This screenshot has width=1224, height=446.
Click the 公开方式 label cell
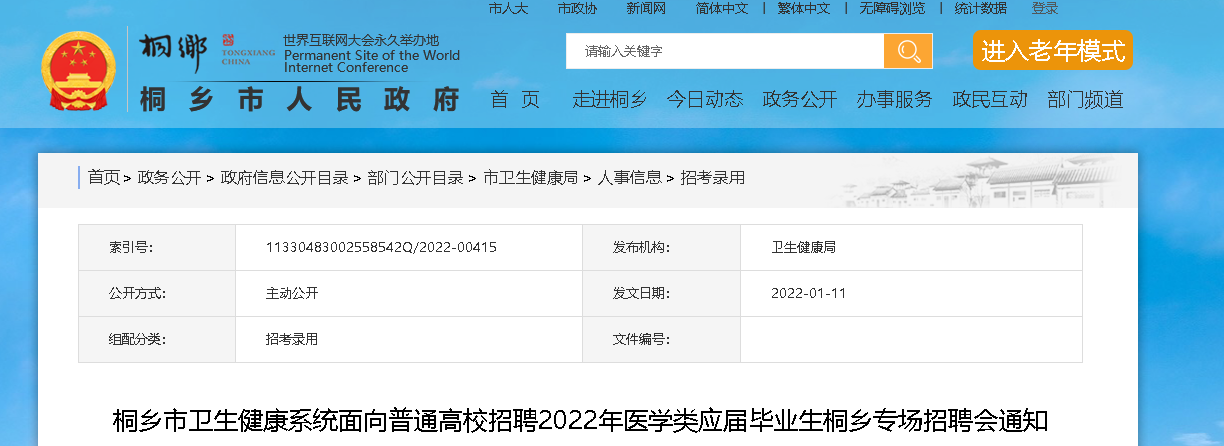pyautogui.click(x=157, y=293)
